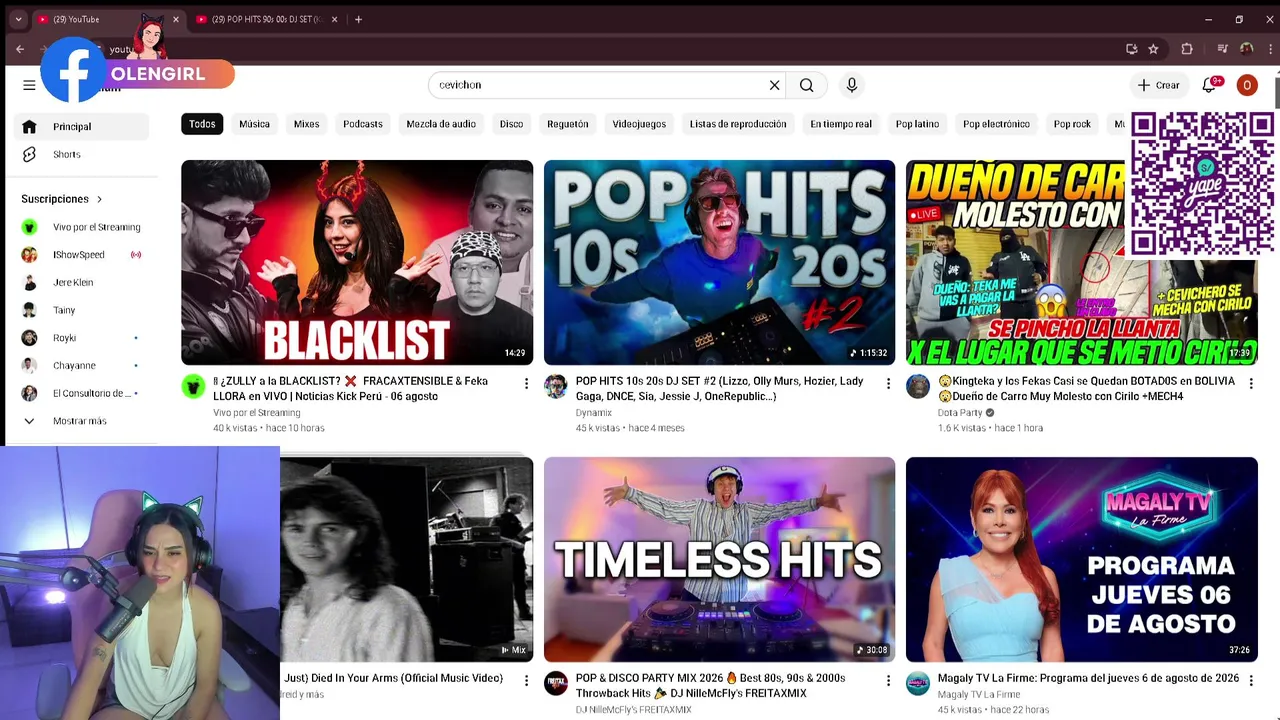Clear the search box with the X icon
Image resolution: width=1280 pixels, height=720 pixels.
point(774,85)
